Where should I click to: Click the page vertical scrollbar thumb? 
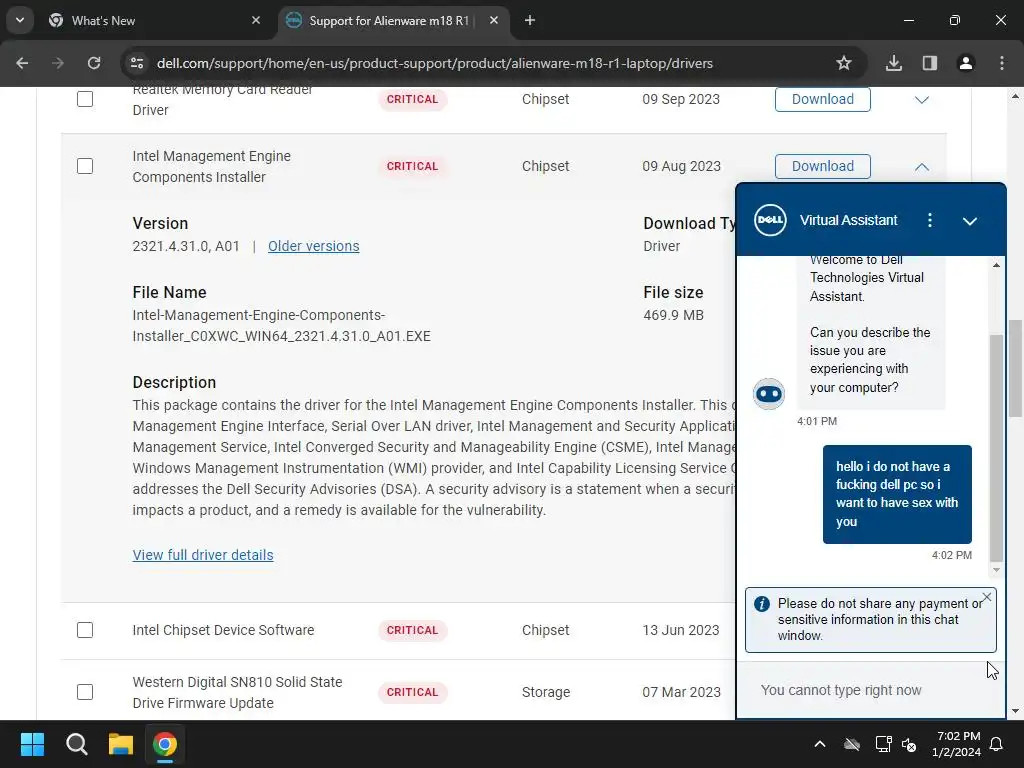pyautogui.click(x=1015, y=368)
